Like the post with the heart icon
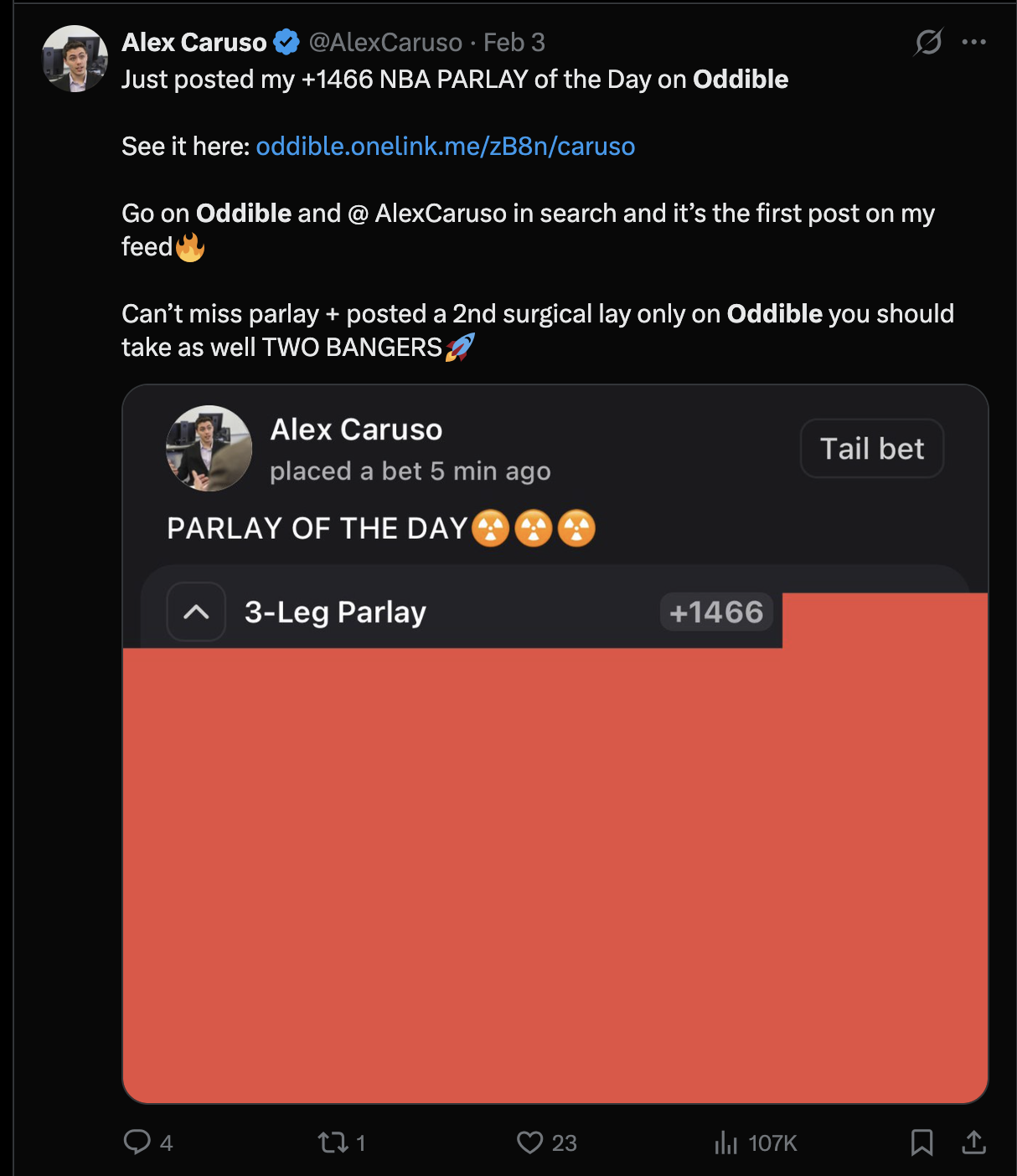The image size is (1017, 1176). [529, 1142]
